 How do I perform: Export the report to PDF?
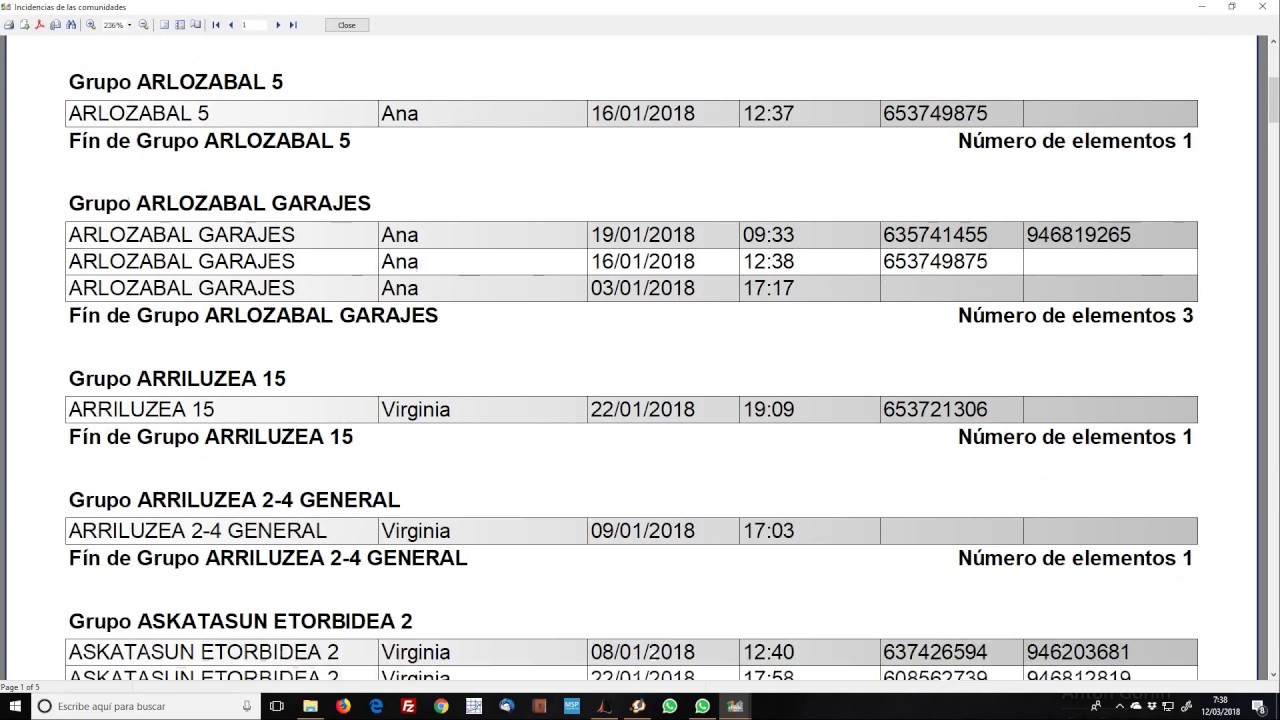point(40,25)
